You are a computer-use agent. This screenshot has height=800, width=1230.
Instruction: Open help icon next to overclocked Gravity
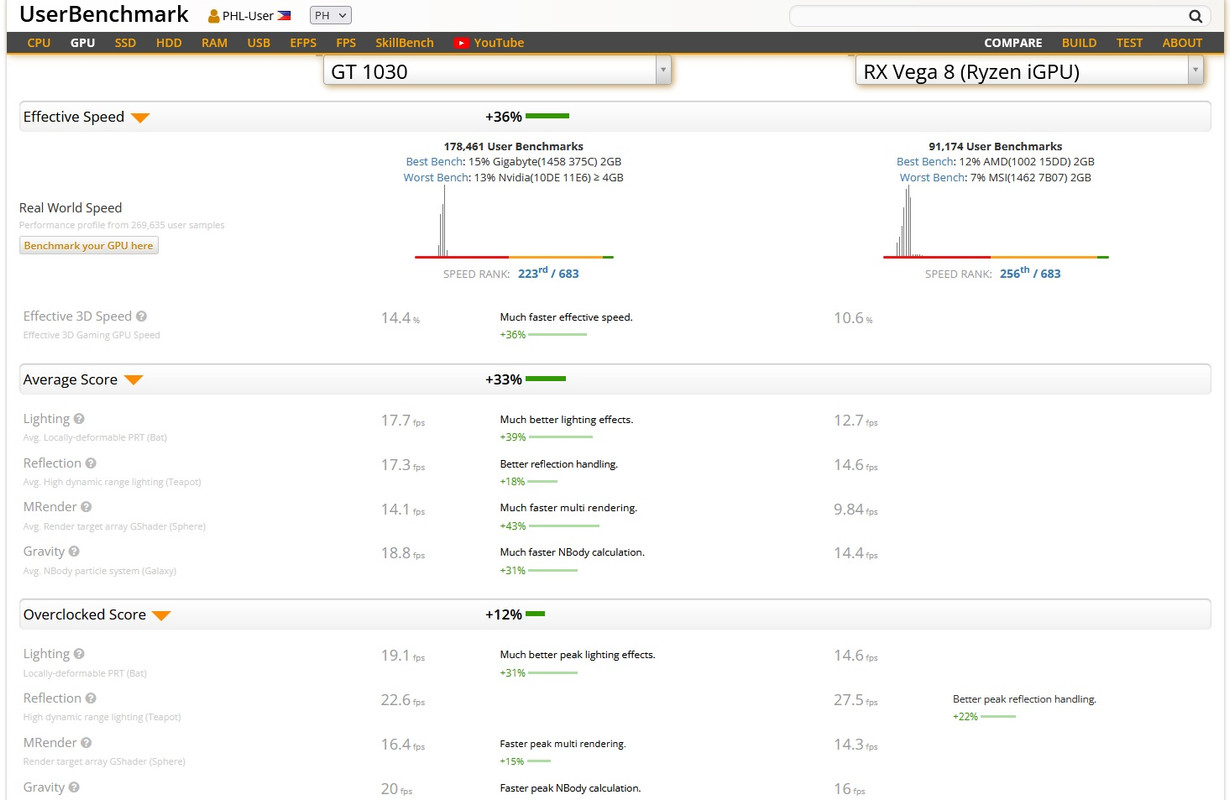(x=74, y=787)
